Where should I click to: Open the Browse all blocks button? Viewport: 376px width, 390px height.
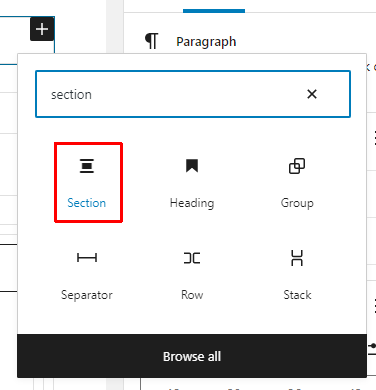[x=192, y=356]
